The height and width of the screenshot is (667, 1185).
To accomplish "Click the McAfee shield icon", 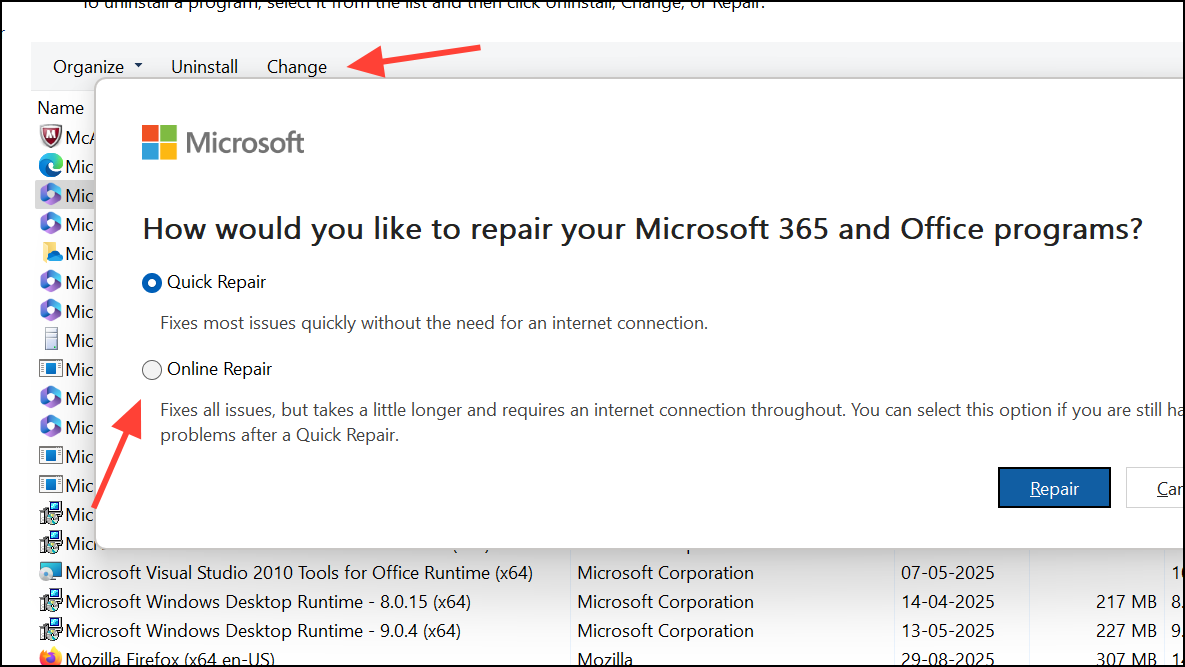I will 51,137.
